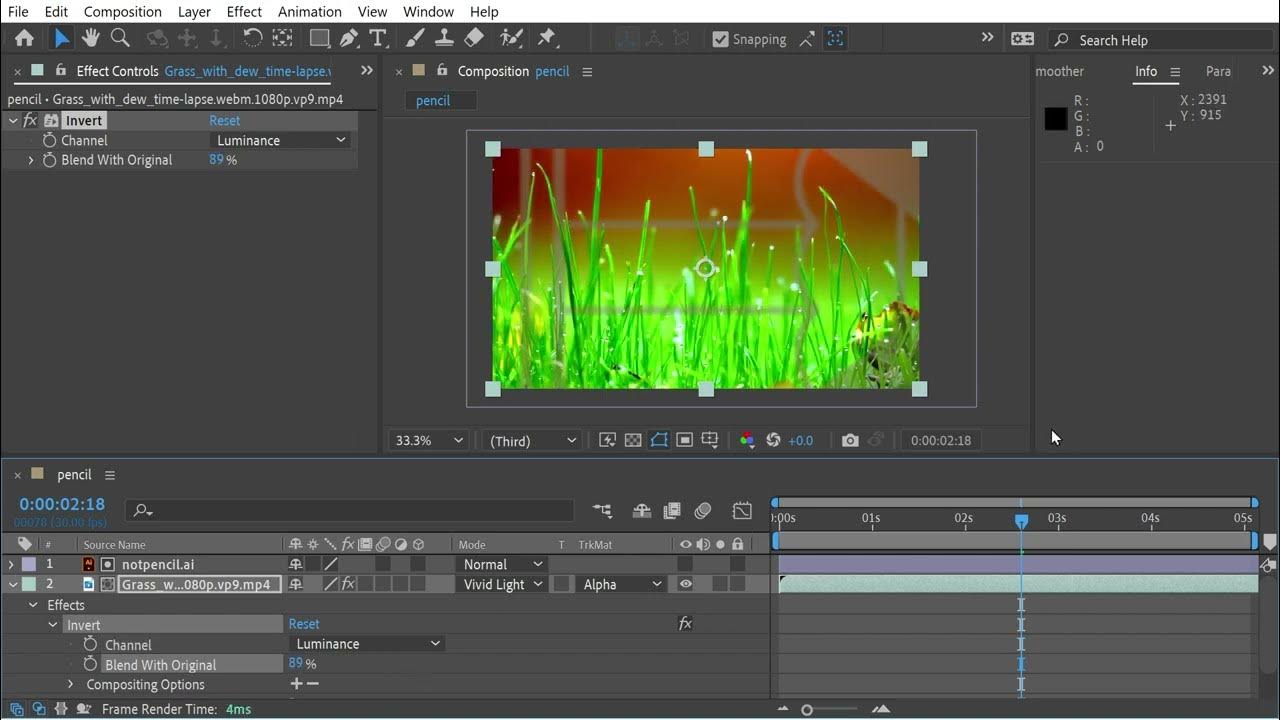Image resolution: width=1280 pixels, height=720 pixels.
Task: Select the Type text tool
Action: [x=378, y=38]
